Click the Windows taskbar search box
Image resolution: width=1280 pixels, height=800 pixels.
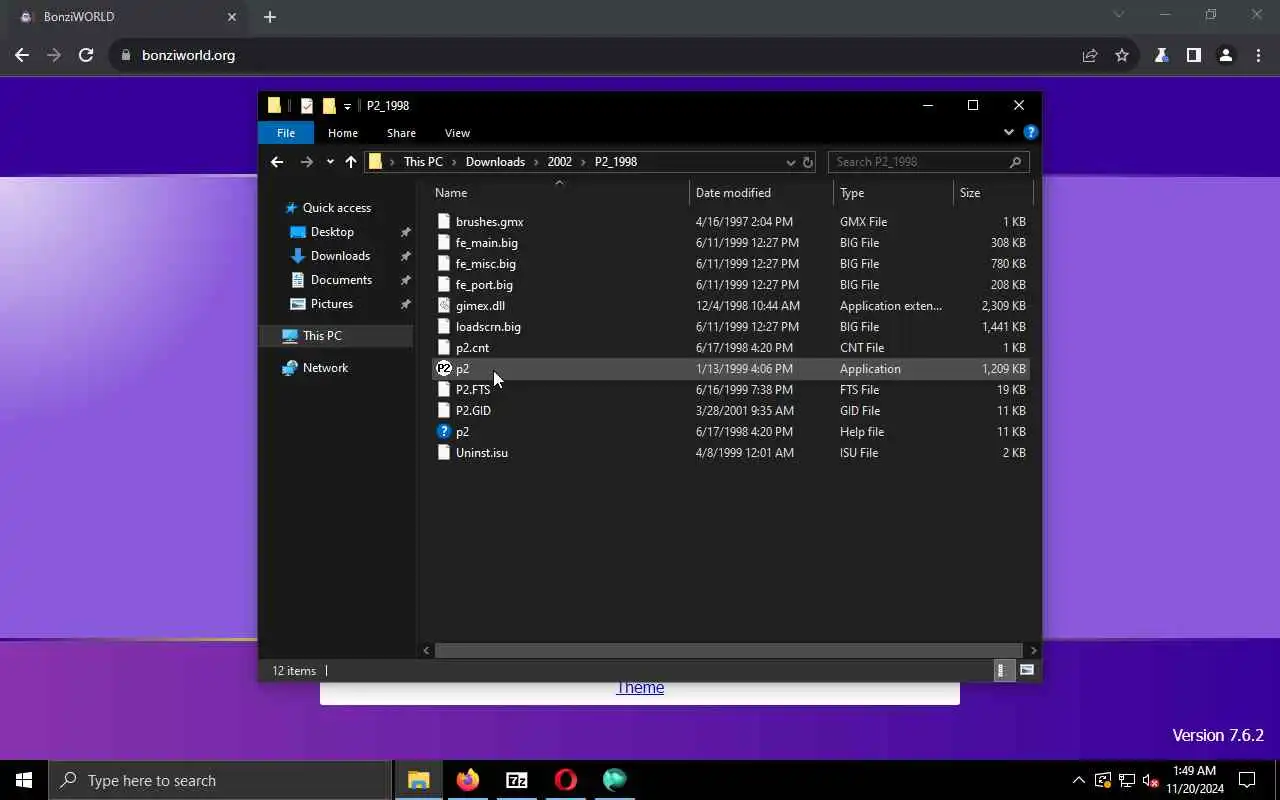point(219,780)
